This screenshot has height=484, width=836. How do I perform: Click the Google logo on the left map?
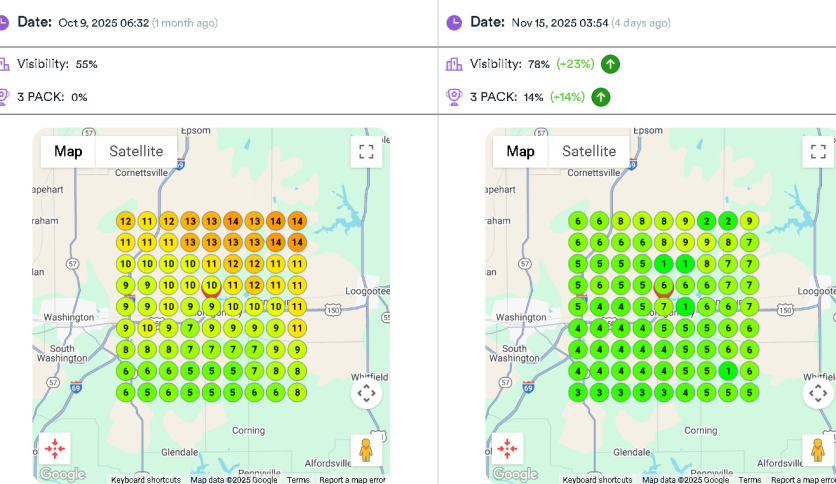[63, 474]
